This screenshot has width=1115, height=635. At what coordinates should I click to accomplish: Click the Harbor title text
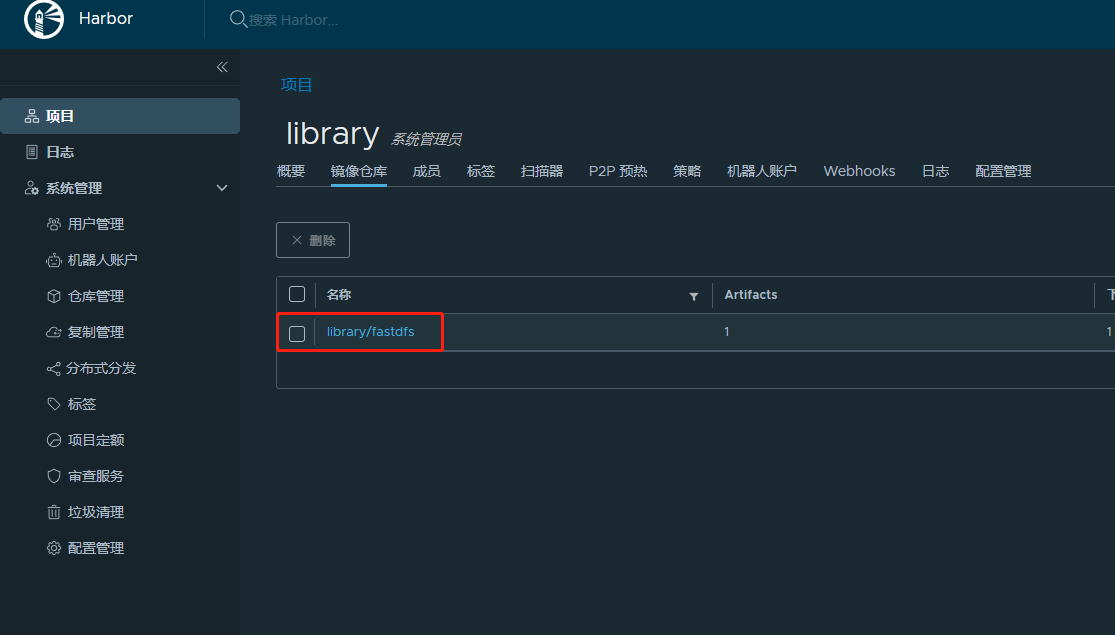point(106,18)
